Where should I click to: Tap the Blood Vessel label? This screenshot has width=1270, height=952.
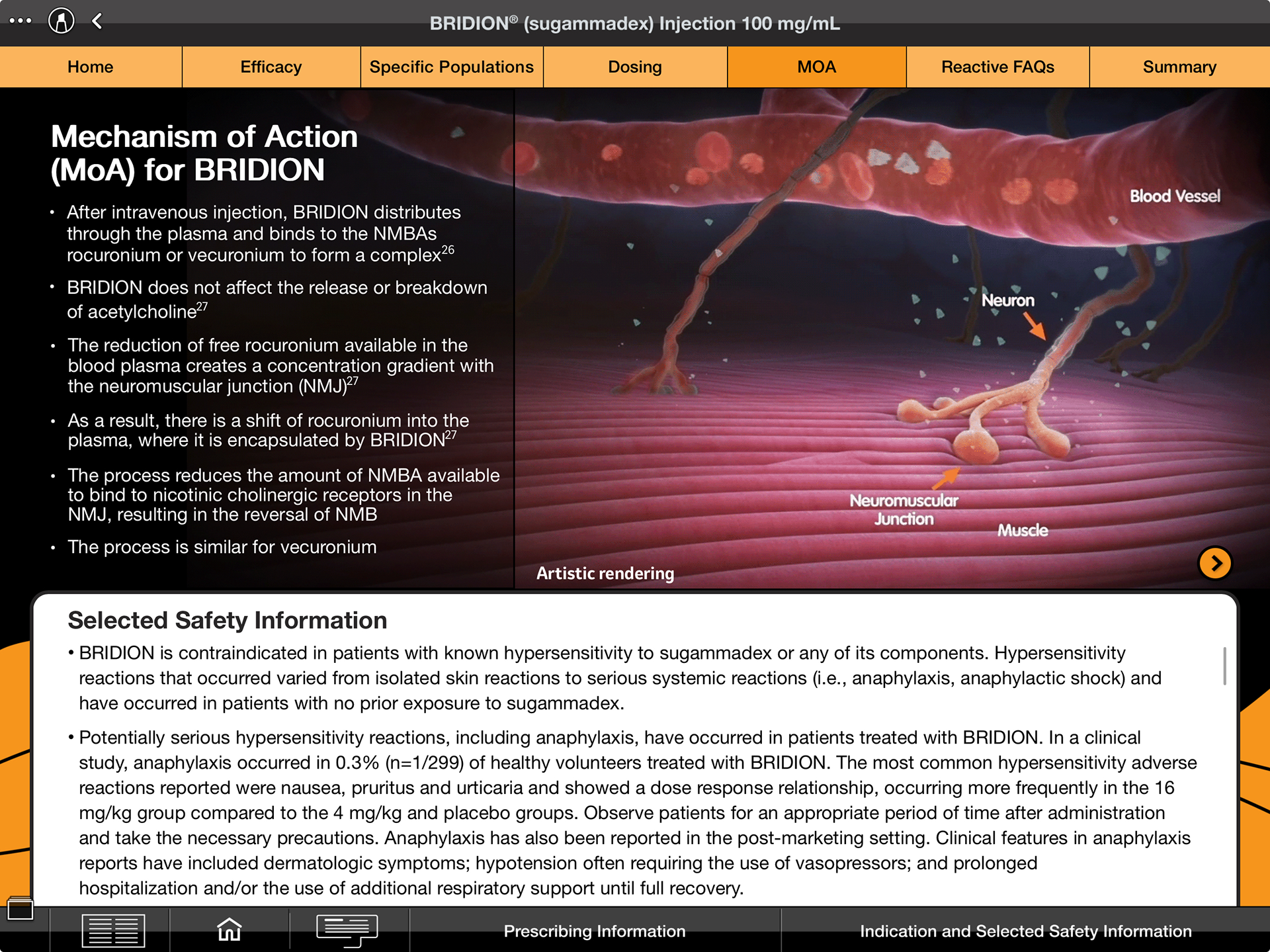[x=1175, y=196]
